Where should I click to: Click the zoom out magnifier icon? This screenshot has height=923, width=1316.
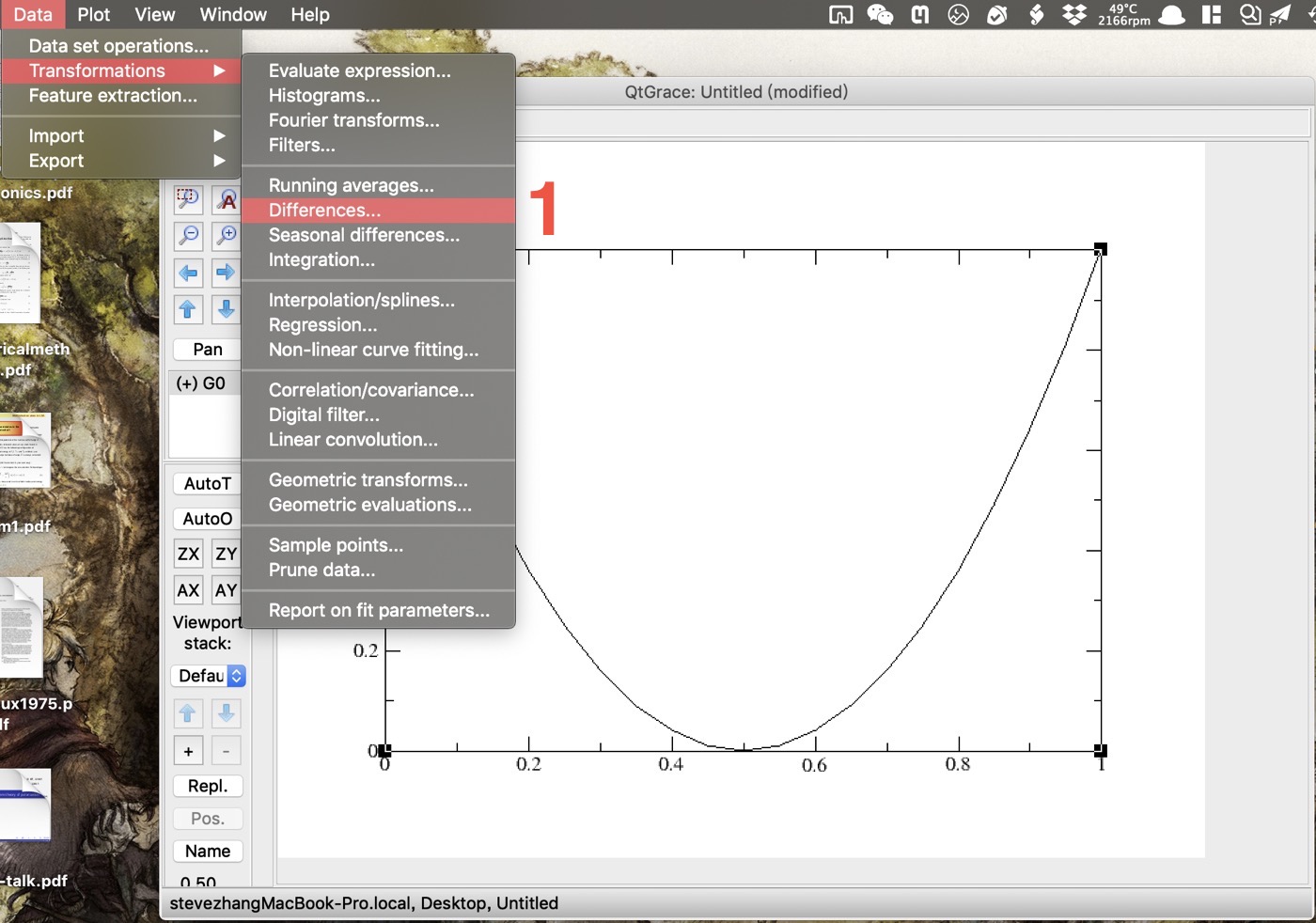click(x=188, y=235)
